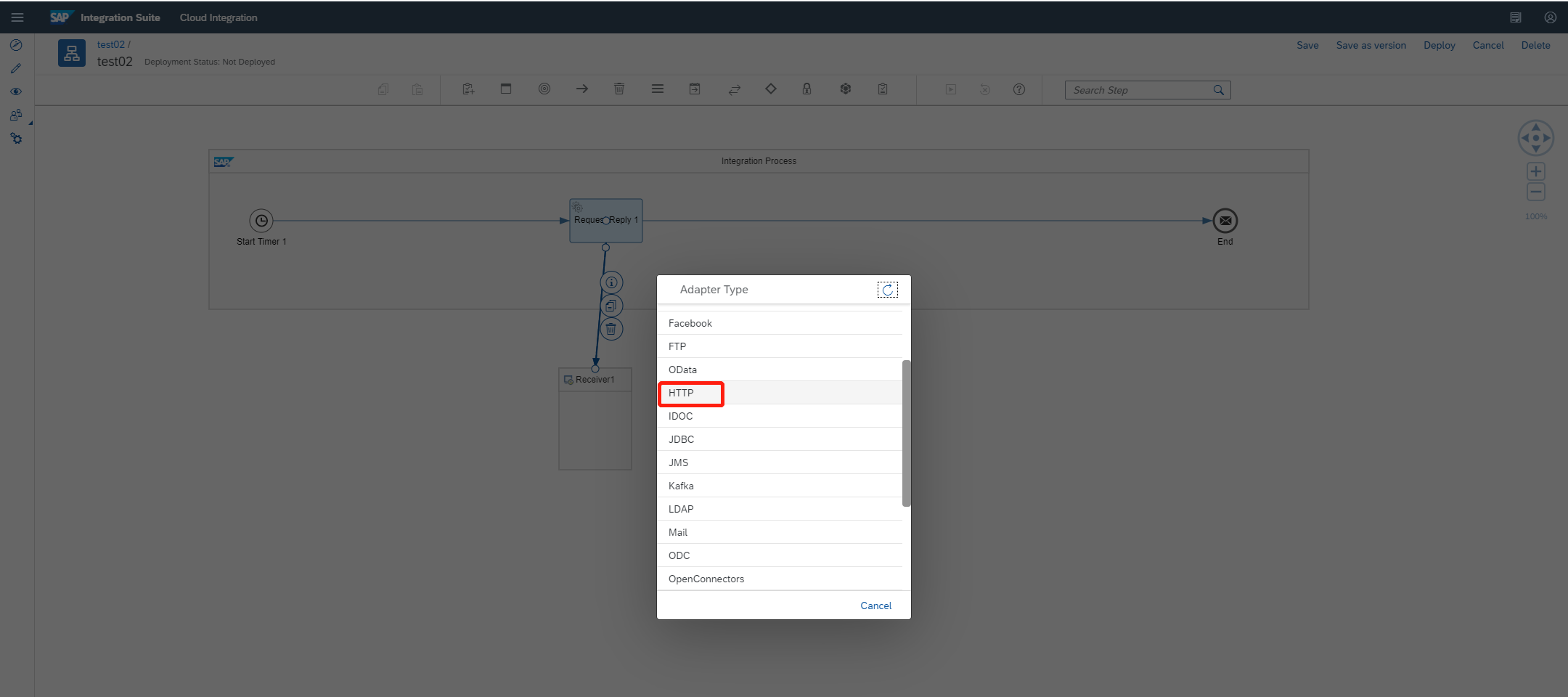Image resolution: width=1568 pixels, height=697 pixels.
Task: Click Delete in the top header
Action: click(1535, 45)
